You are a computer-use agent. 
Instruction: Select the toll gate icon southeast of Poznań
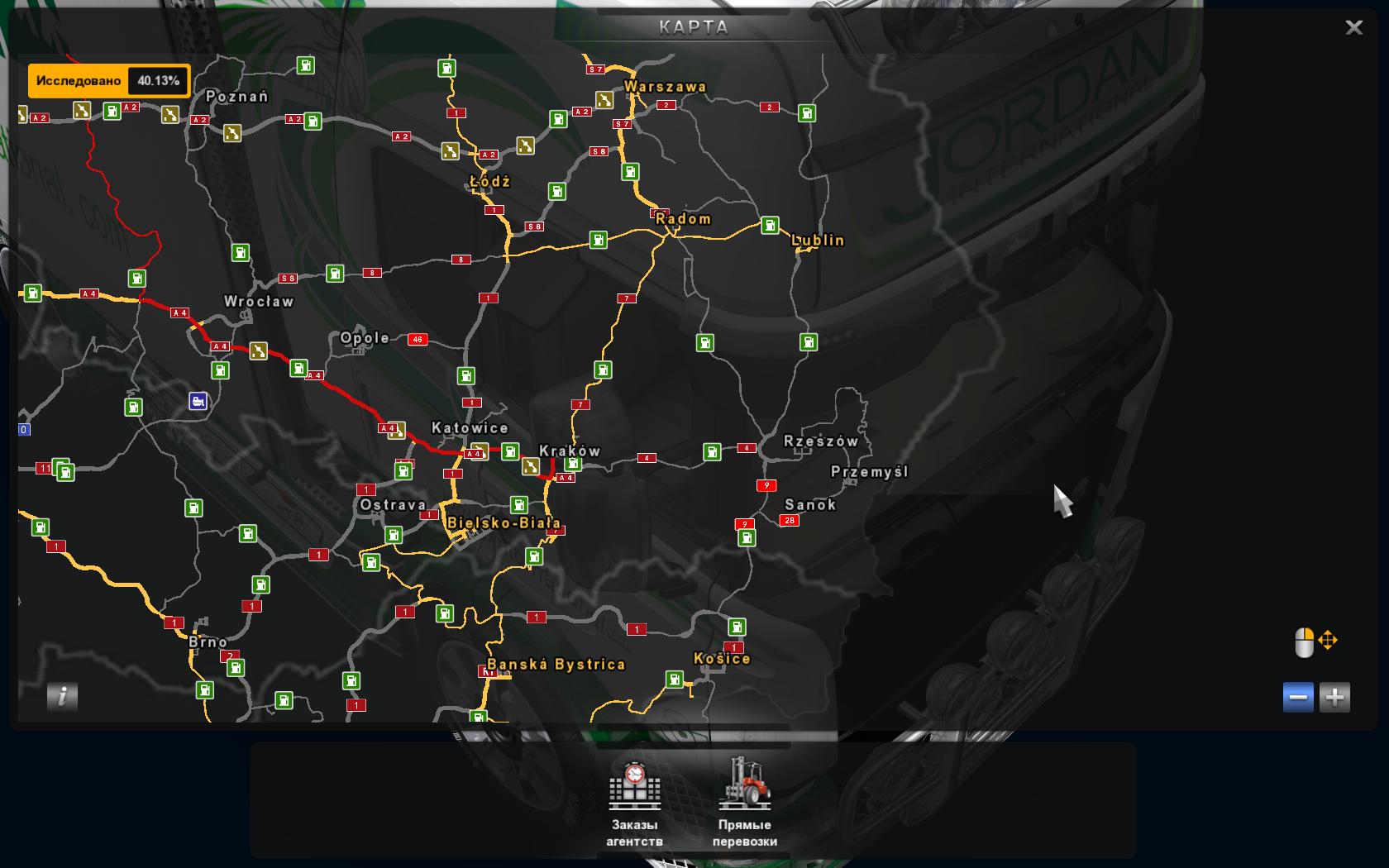232,132
